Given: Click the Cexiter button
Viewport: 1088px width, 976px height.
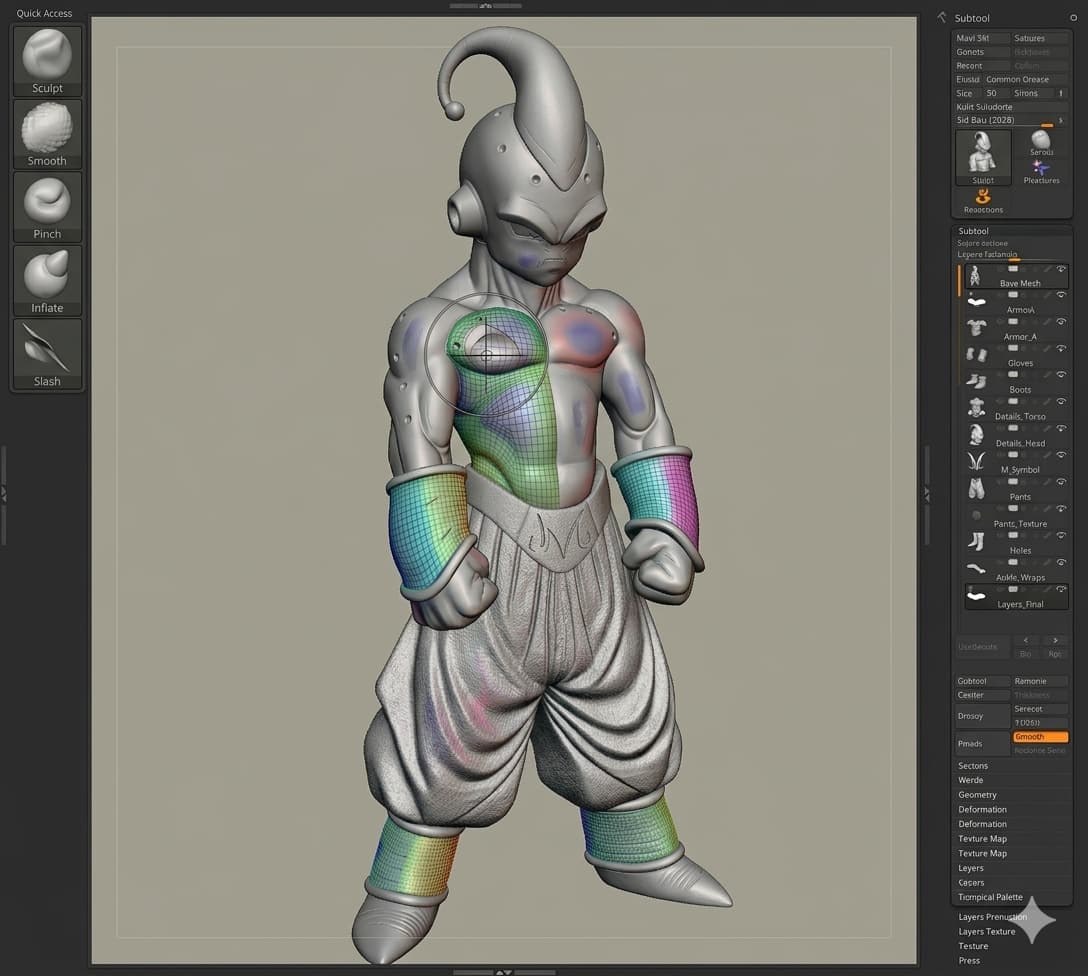Looking at the screenshot, I should 982,695.
